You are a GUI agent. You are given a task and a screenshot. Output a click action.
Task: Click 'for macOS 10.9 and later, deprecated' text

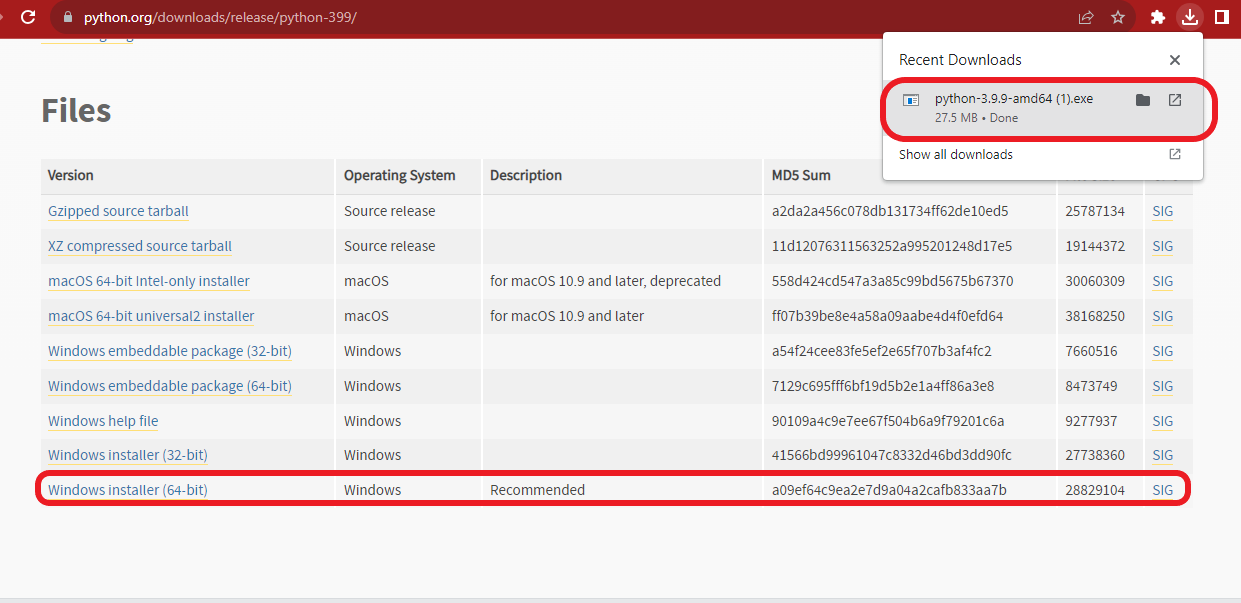click(x=605, y=281)
